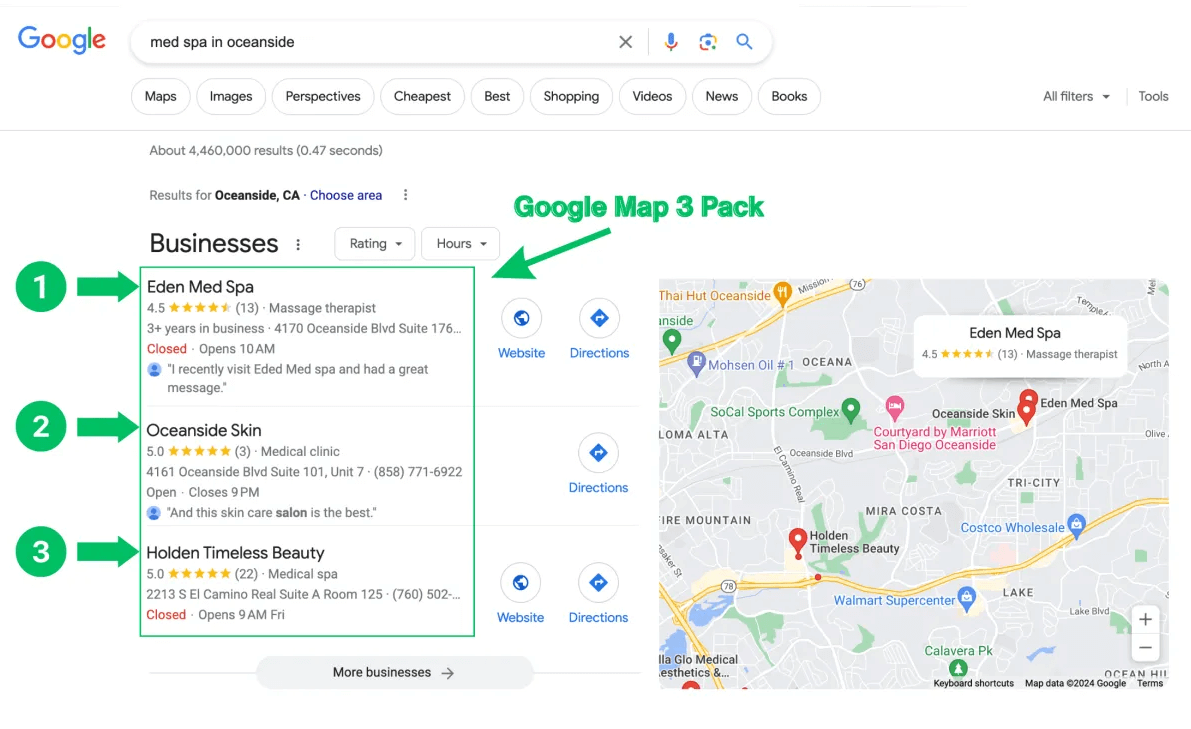The height and width of the screenshot is (729, 1191).
Task: Zoom out on the map with the minus icon
Action: 1146,647
